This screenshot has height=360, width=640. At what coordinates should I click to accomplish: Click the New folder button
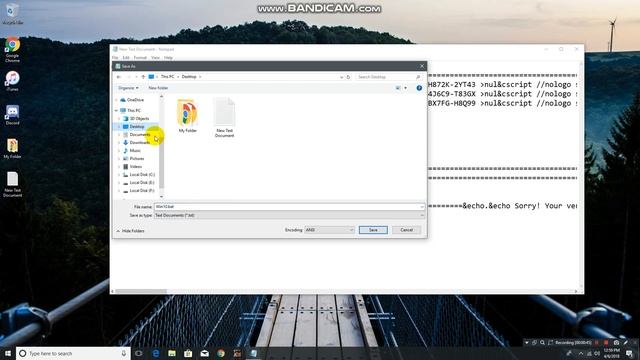[x=158, y=88]
